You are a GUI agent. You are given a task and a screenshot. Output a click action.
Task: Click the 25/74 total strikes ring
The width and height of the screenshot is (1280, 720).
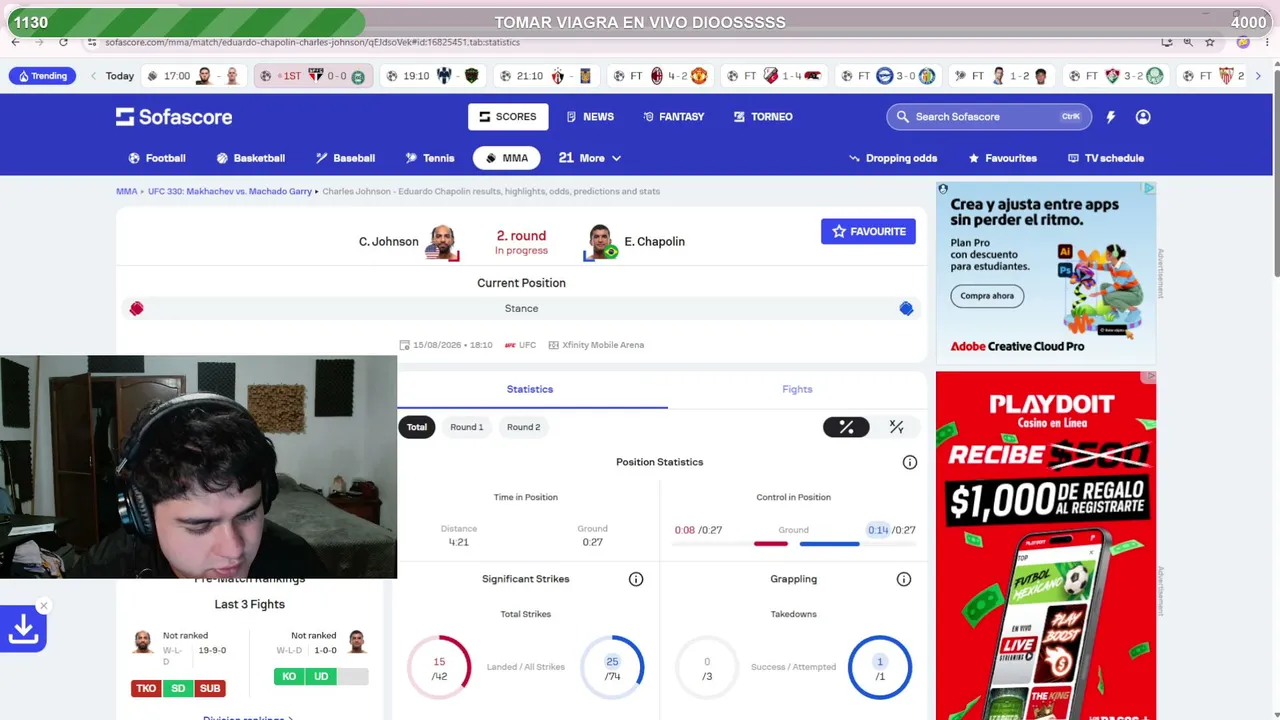point(612,667)
